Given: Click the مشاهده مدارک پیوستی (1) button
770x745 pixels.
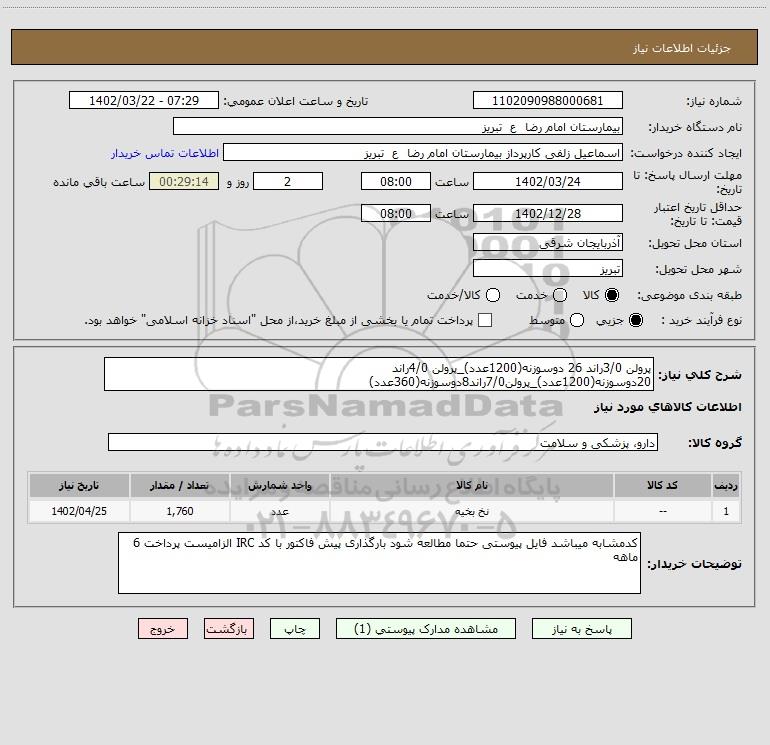Looking at the screenshot, I should (426, 629).
